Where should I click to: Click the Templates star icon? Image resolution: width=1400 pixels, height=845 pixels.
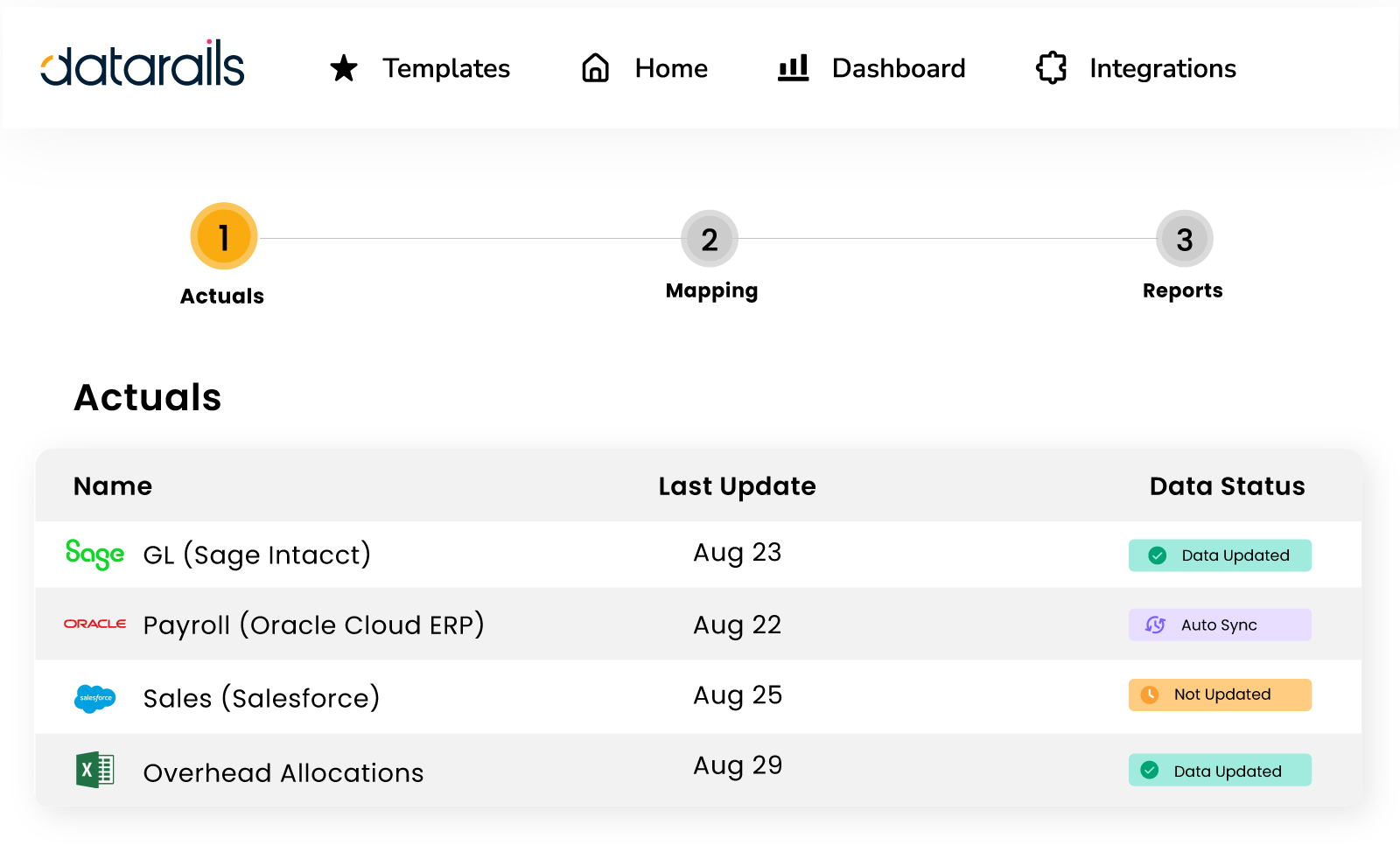coord(344,68)
